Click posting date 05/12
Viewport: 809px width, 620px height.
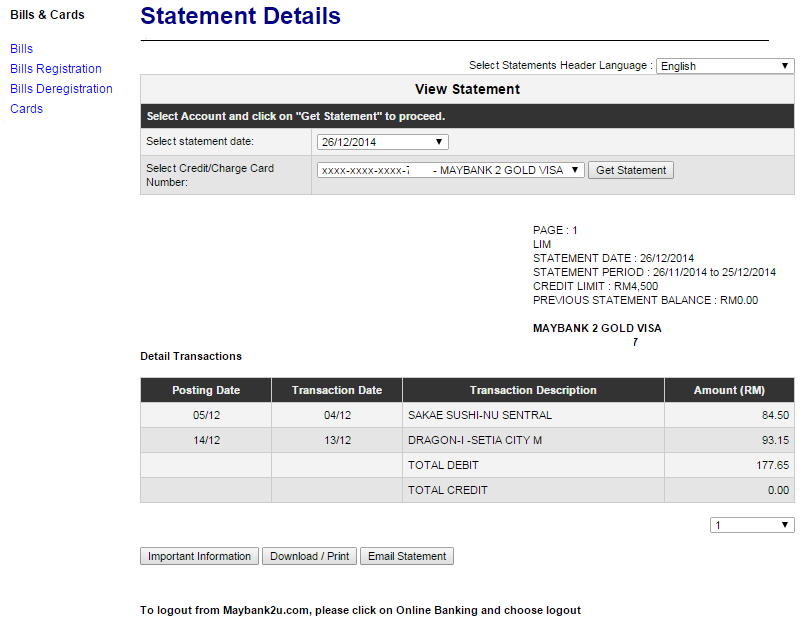[206, 415]
